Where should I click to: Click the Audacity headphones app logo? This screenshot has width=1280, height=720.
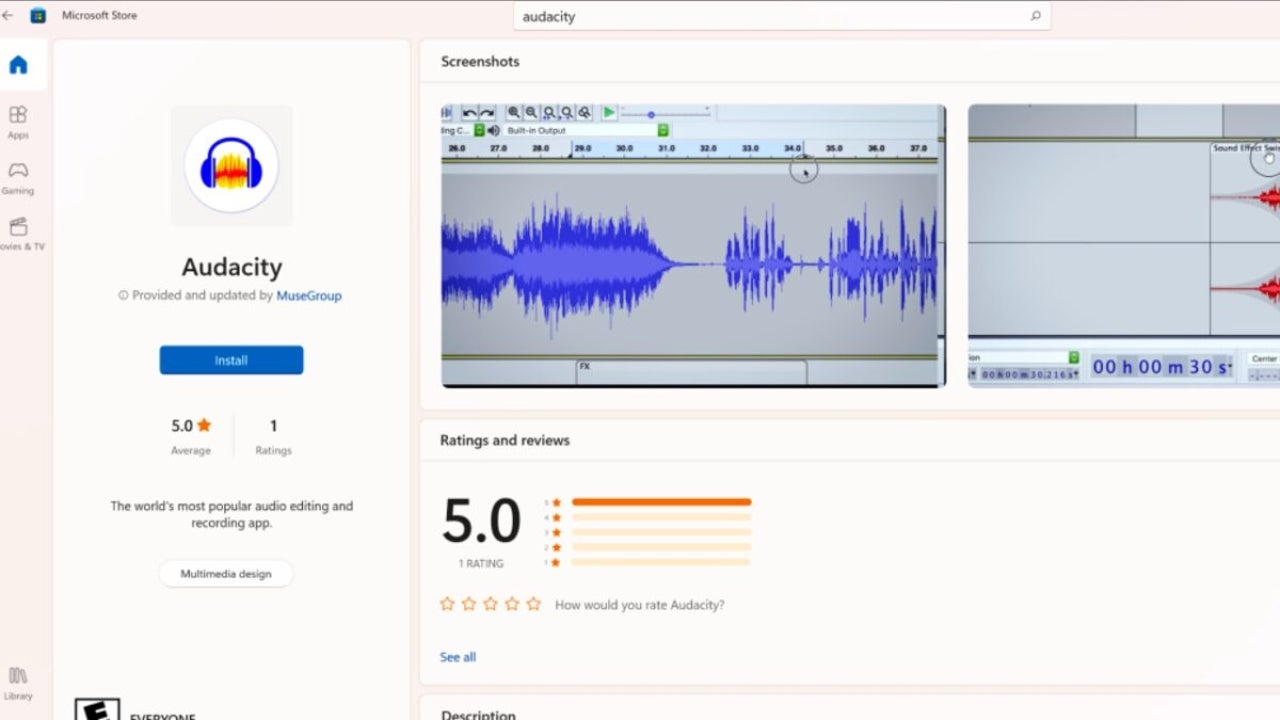tap(231, 166)
